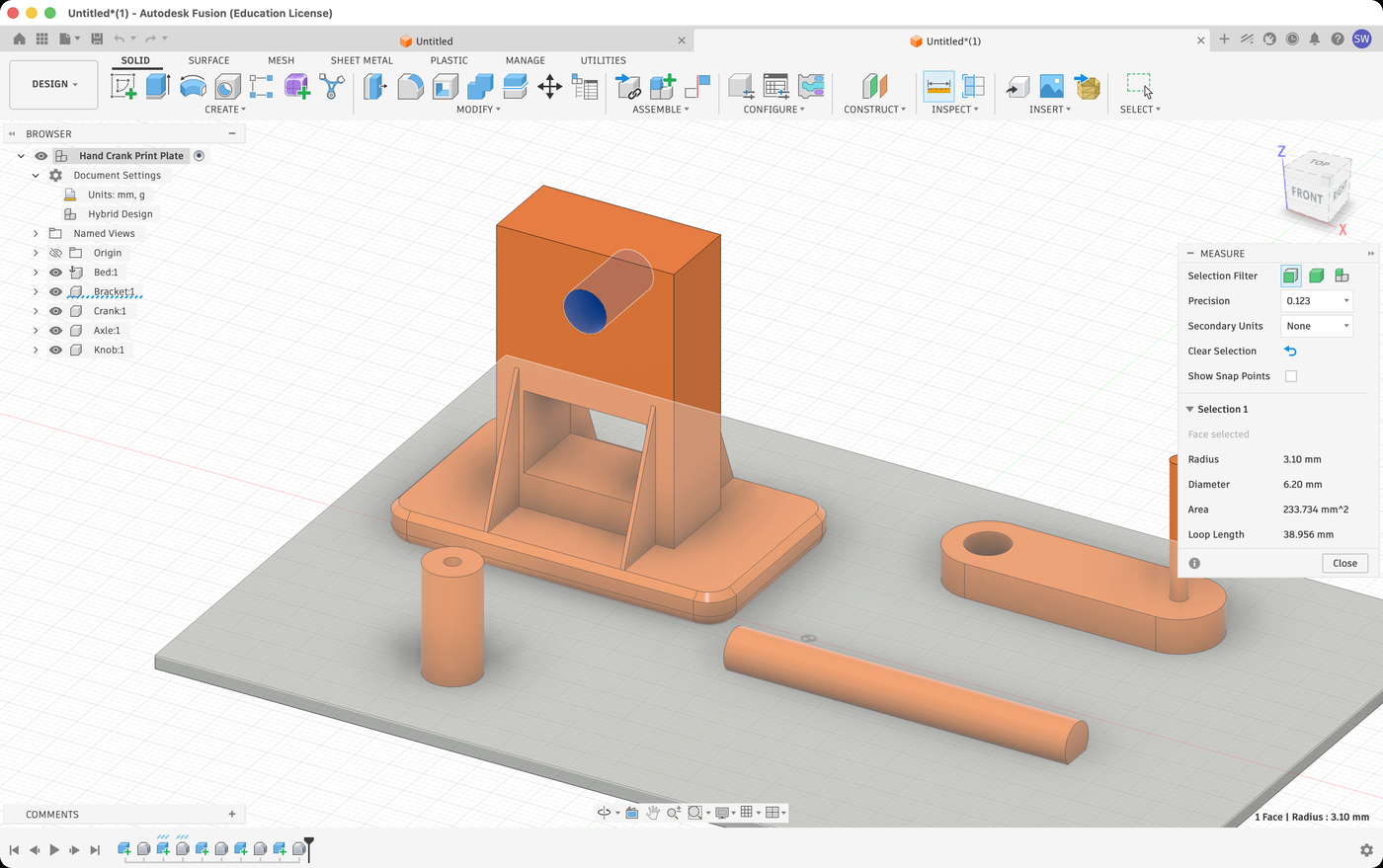Toggle visibility of Hand Crank Print Plate
Image resolution: width=1383 pixels, height=868 pixels.
[41, 156]
